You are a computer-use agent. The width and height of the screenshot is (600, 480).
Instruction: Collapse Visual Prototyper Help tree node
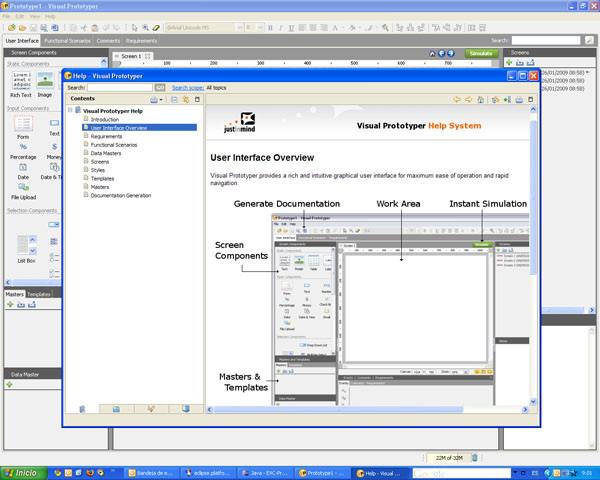(x=70, y=110)
